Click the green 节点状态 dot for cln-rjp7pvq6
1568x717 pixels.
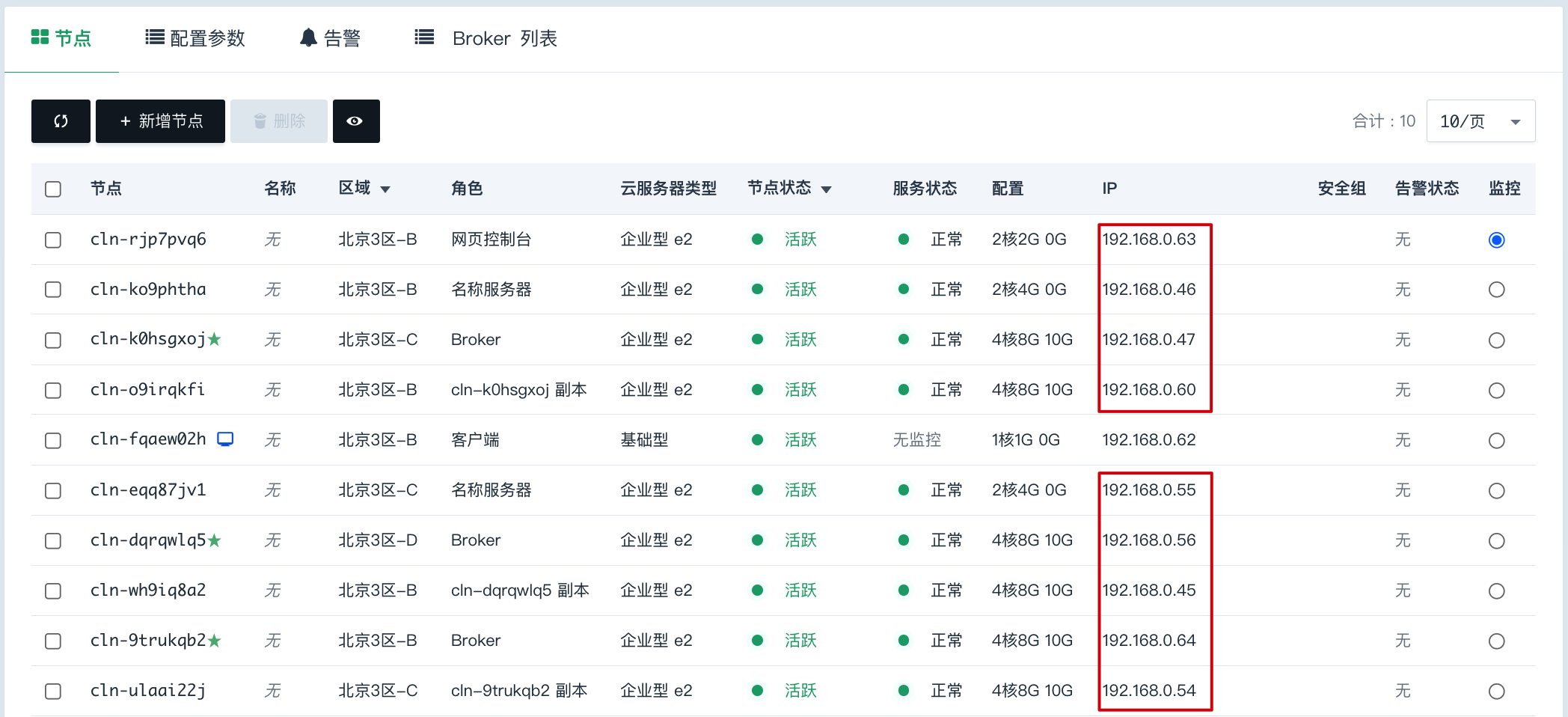[757, 239]
